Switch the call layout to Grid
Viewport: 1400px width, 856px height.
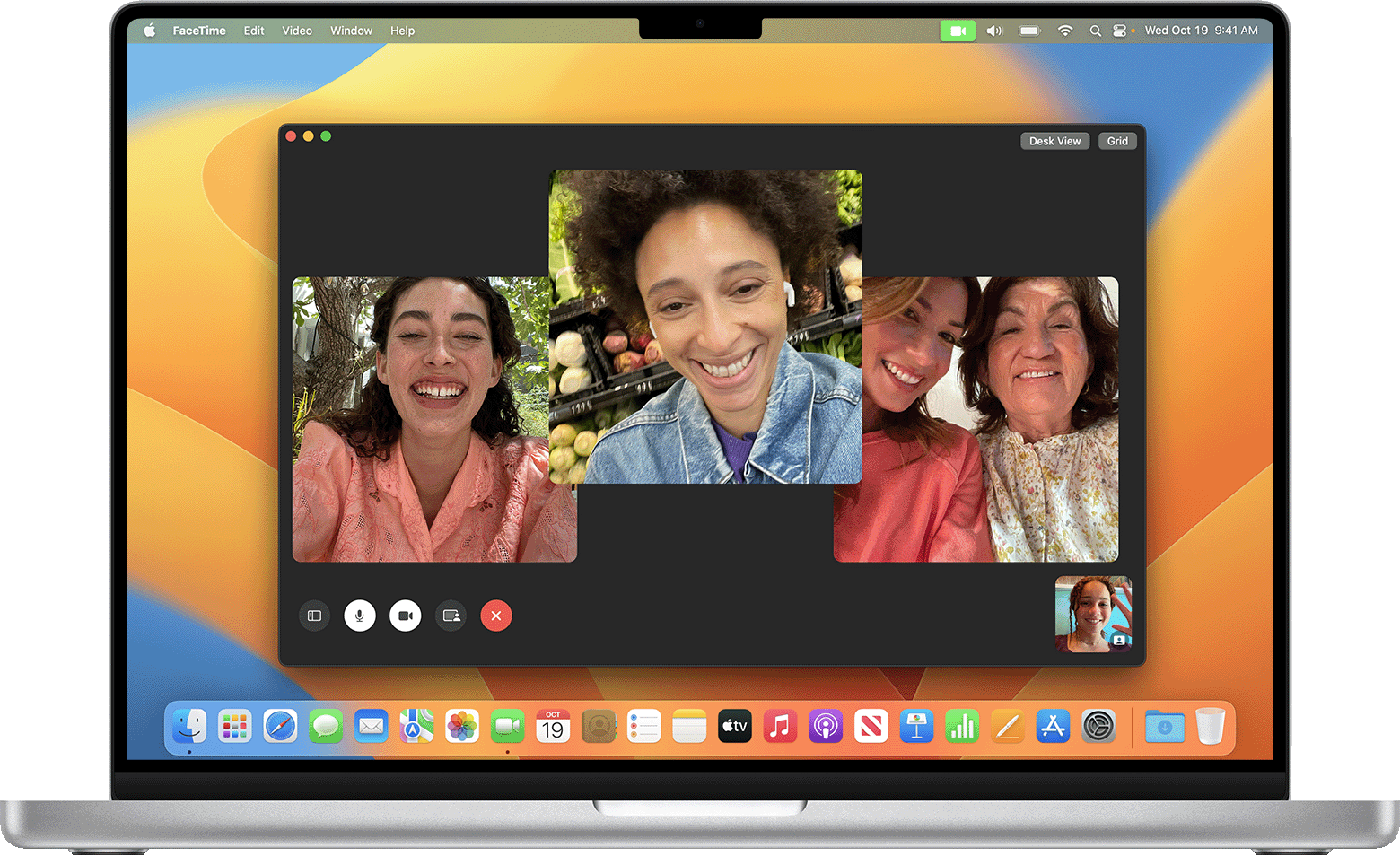(1116, 141)
